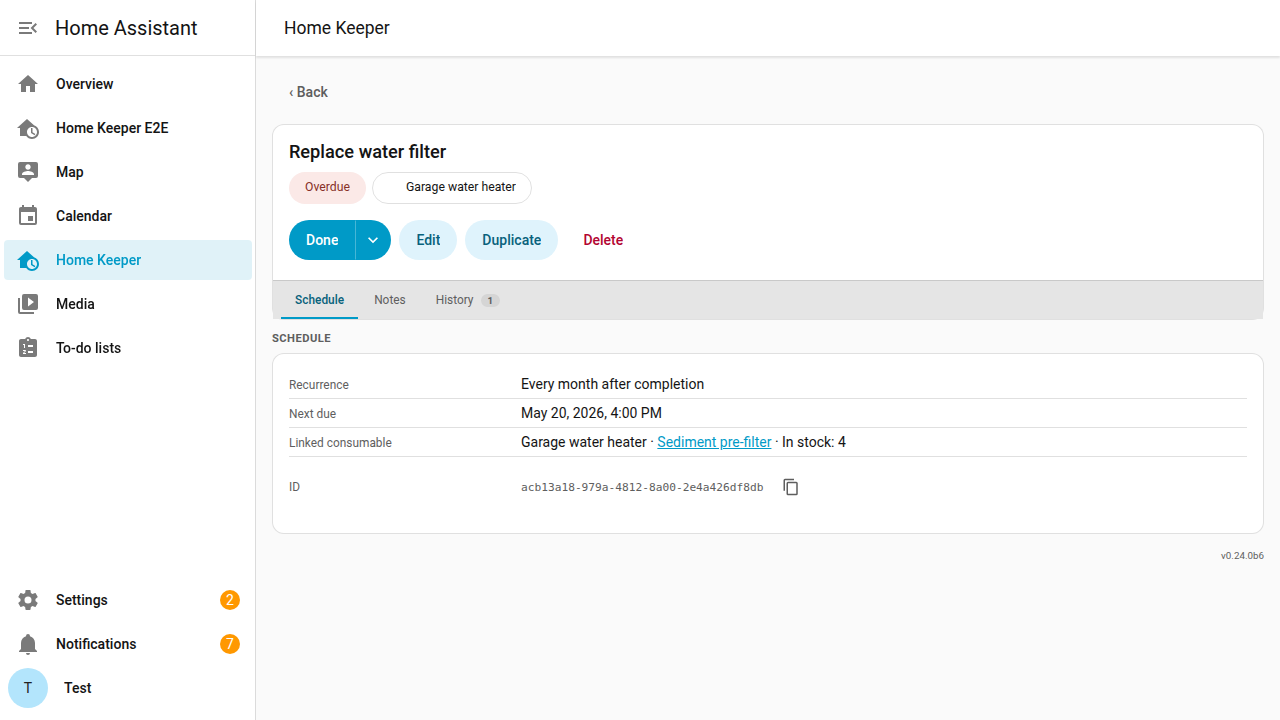Click the SCHEDULE section heading
This screenshot has width=1280, height=720.
(301, 338)
